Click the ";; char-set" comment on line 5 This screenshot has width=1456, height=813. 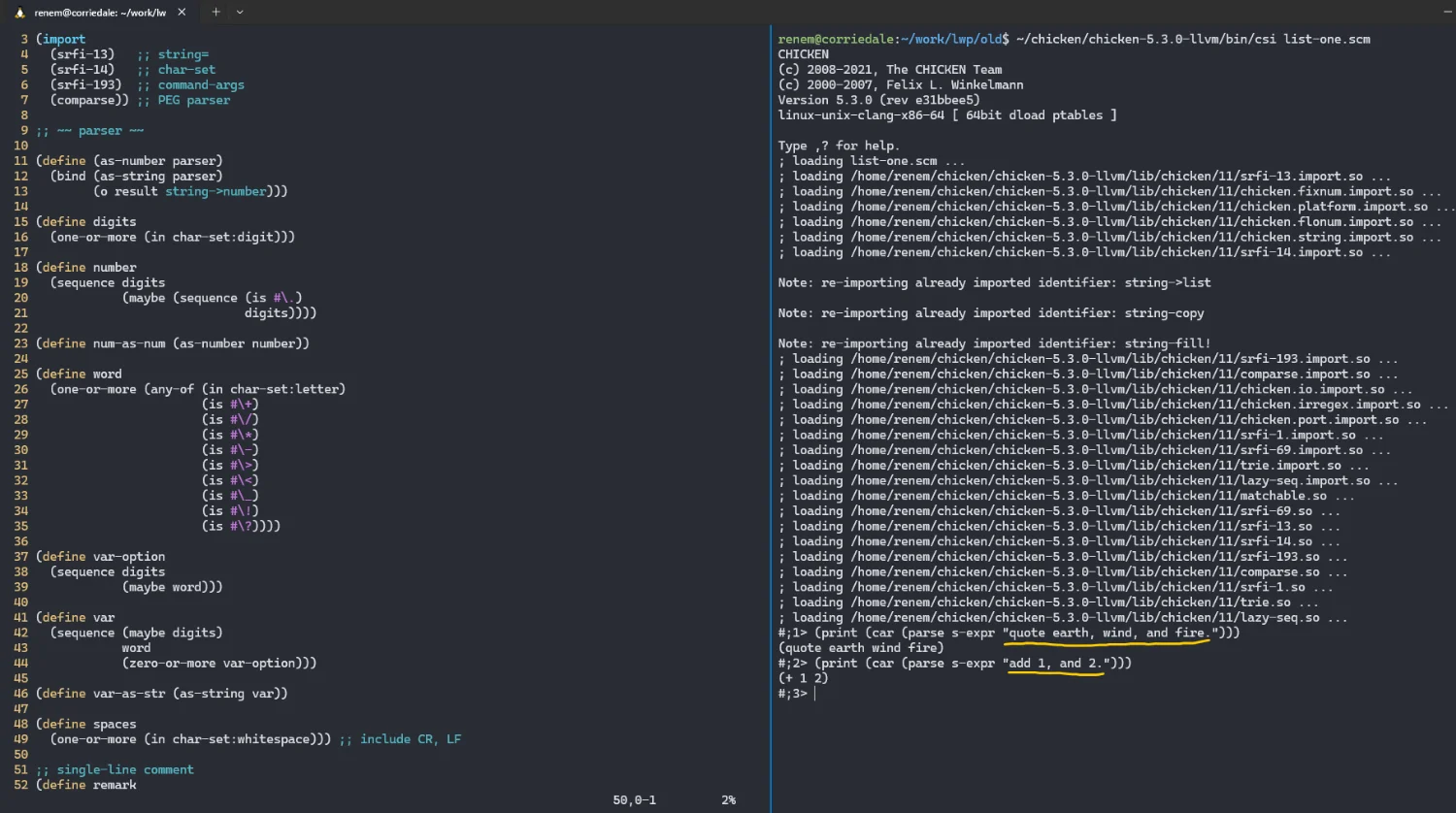176,70
